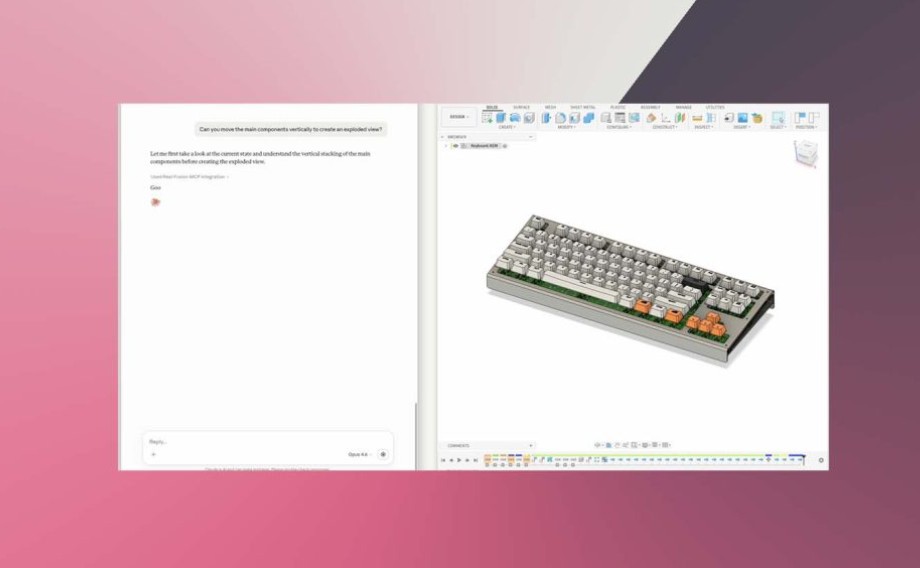This screenshot has height=568, width=920.
Task: Open the DESIGN workspace dropdown
Action: 459,117
